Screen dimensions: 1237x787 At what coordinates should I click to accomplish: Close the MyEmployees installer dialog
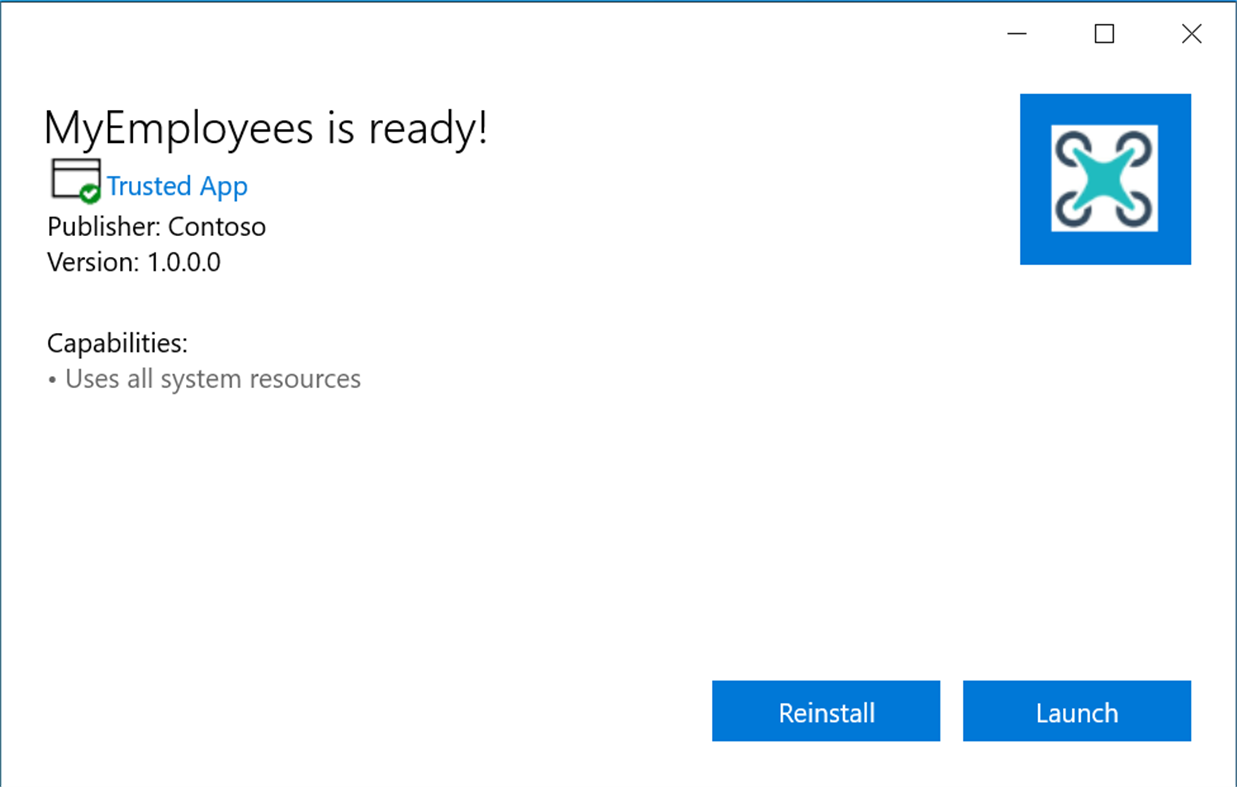click(x=1191, y=33)
